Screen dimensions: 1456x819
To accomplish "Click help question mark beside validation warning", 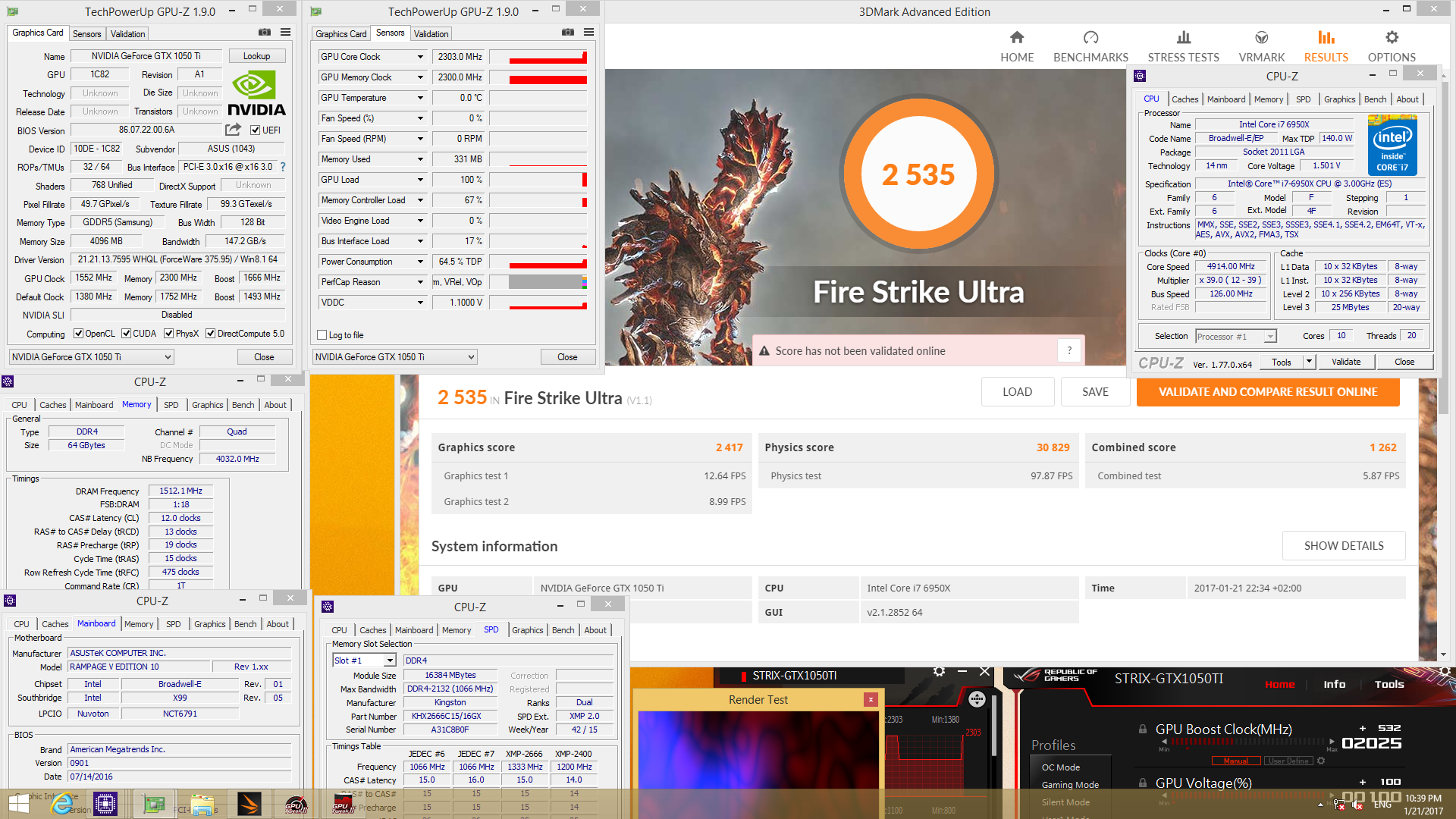I will click(1069, 350).
